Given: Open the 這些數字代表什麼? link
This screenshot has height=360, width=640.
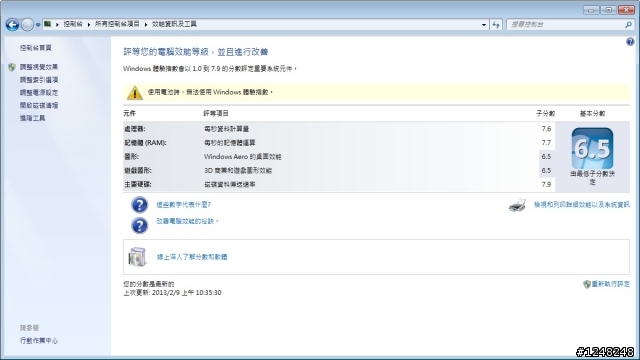Looking at the screenshot, I should point(184,205).
